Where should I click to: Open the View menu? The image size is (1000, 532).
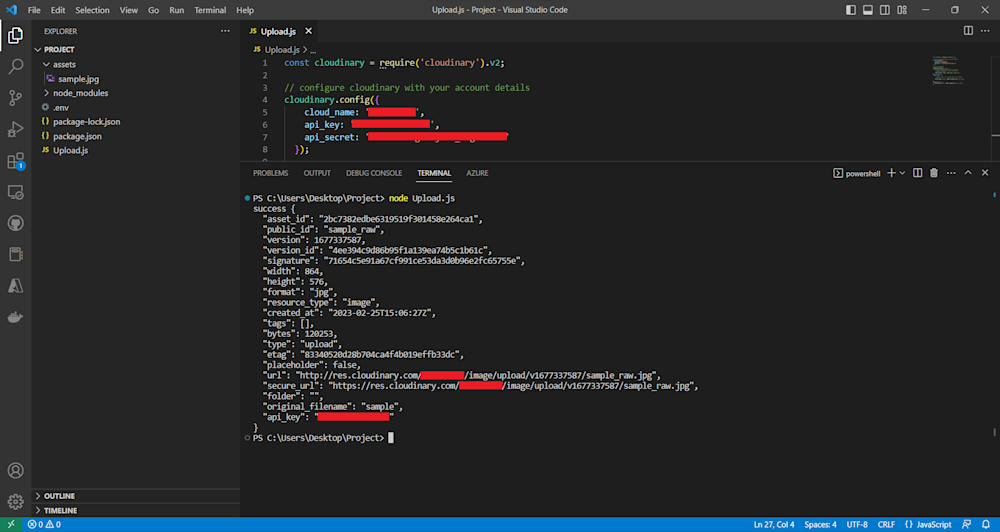pos(129,10)
